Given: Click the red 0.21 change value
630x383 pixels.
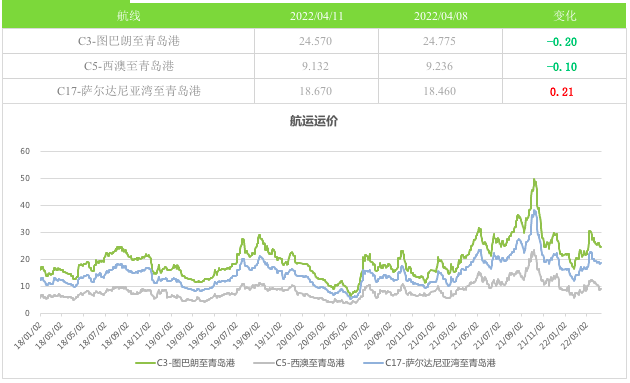Looking at the screenshot, I should [562, 92].
